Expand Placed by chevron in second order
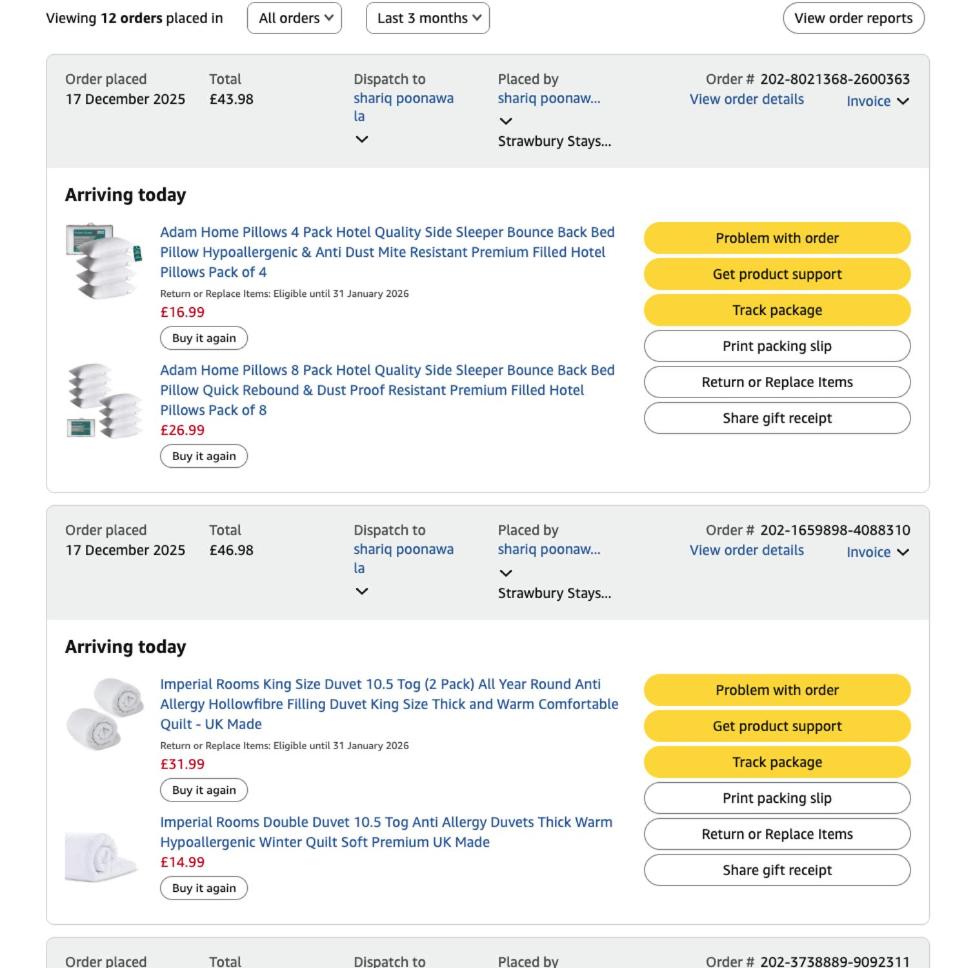964x968 pixels. (x=506, y=573)
